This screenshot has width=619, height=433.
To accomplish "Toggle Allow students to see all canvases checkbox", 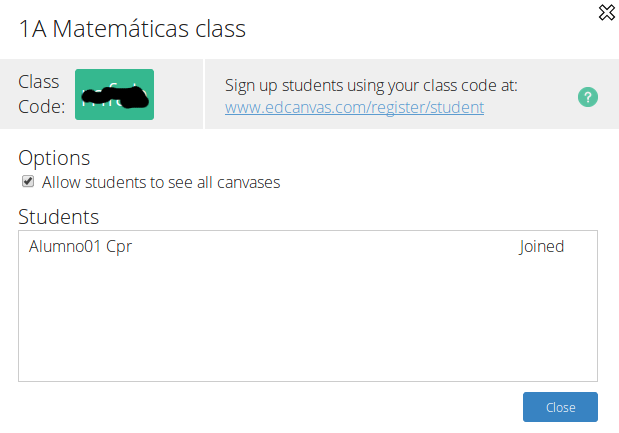I will click(28, 182).
